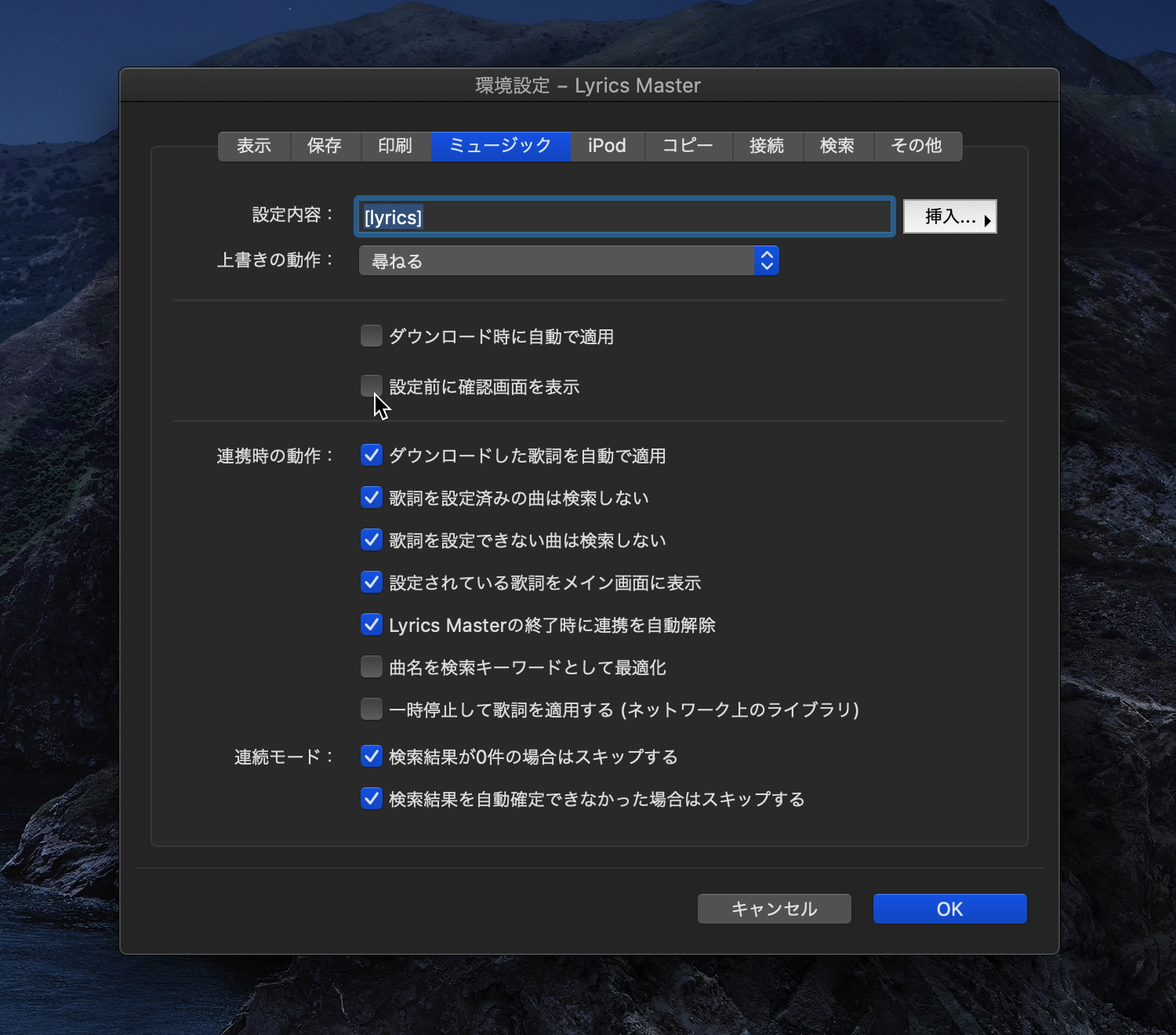Click the 設定内容： label
The height and width of the screenshot is (1035, 1176).
coord(294,215)
